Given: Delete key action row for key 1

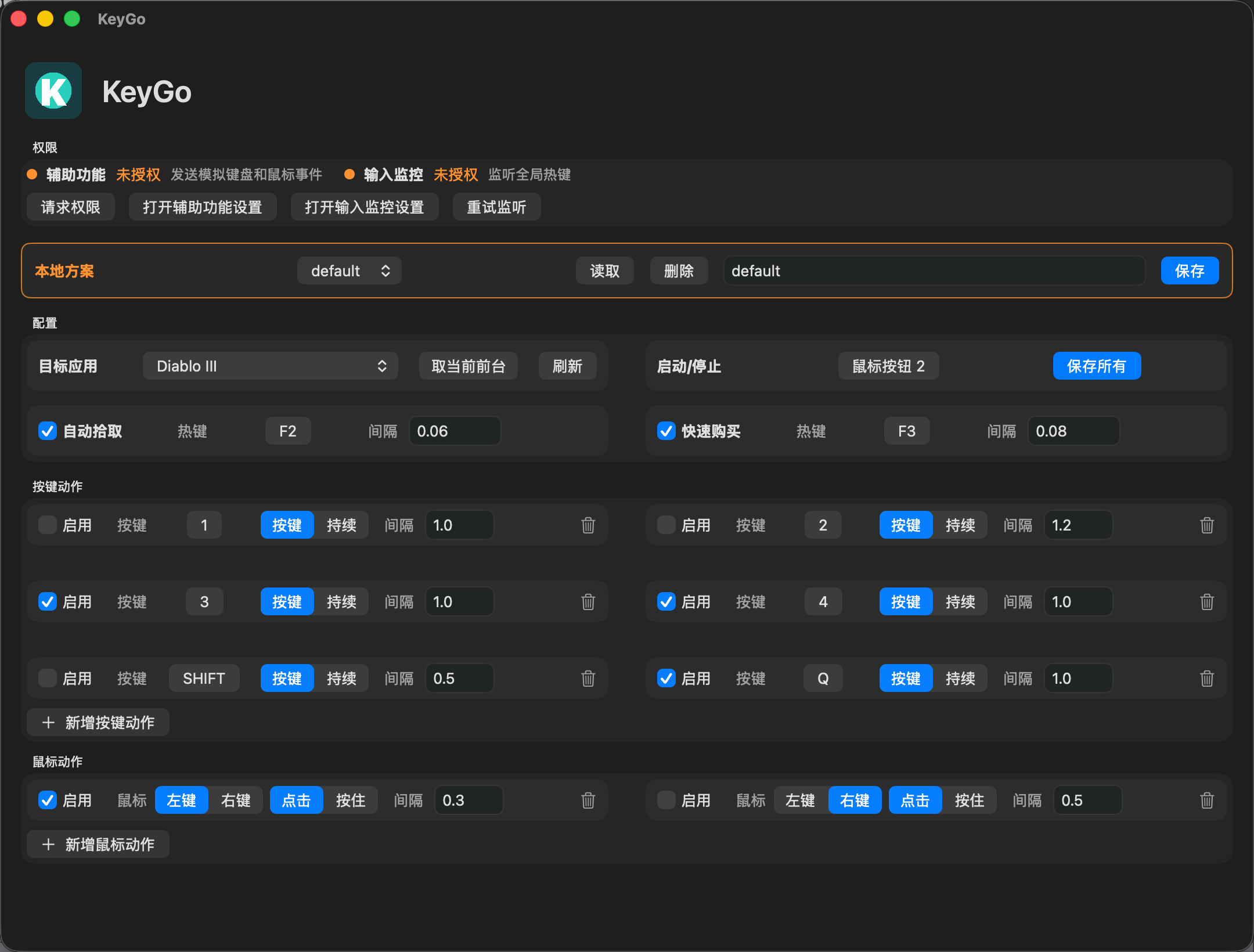Looking at the screenshot, I should [588, 525].
